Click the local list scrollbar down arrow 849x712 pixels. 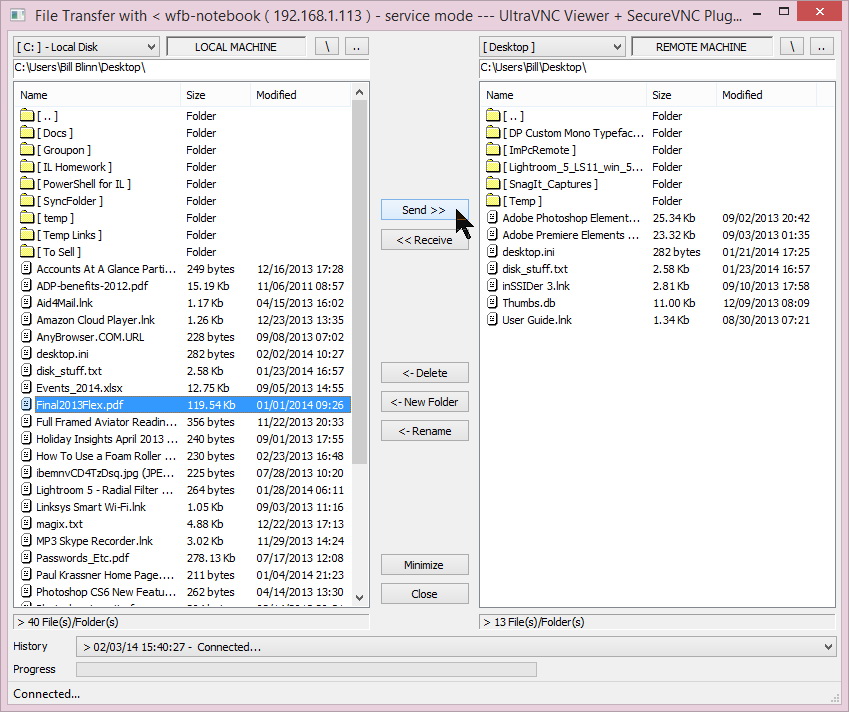[360, 598]
